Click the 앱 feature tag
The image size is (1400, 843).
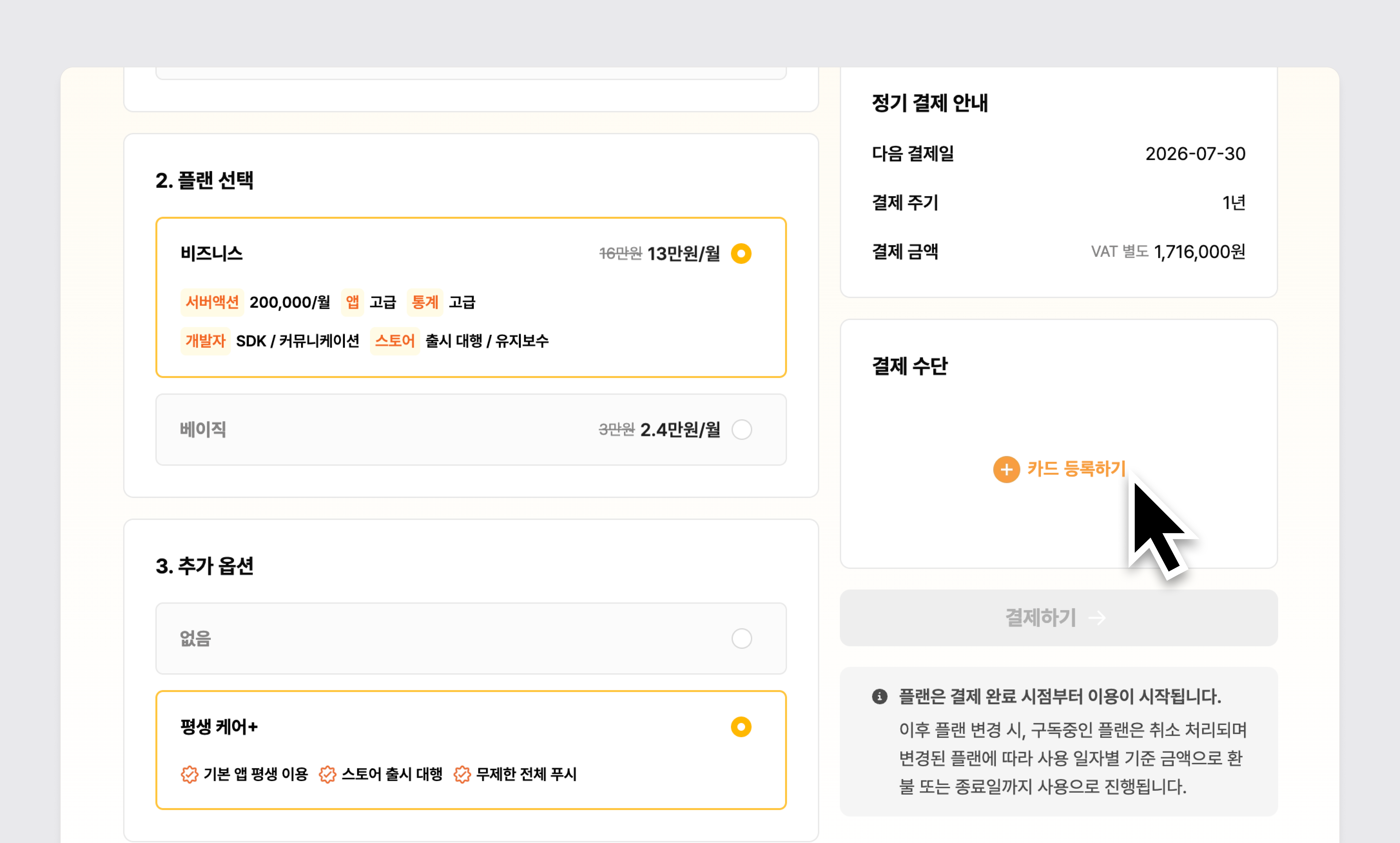click(352, 302)
